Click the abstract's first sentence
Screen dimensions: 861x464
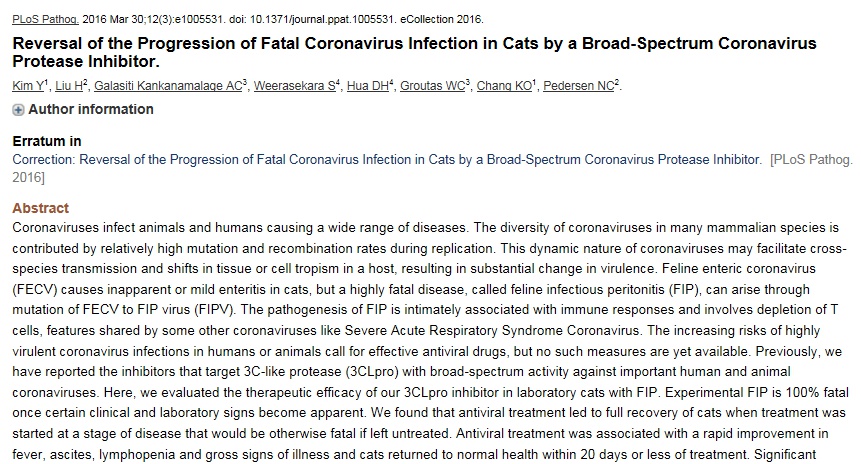tap(240, 227)
